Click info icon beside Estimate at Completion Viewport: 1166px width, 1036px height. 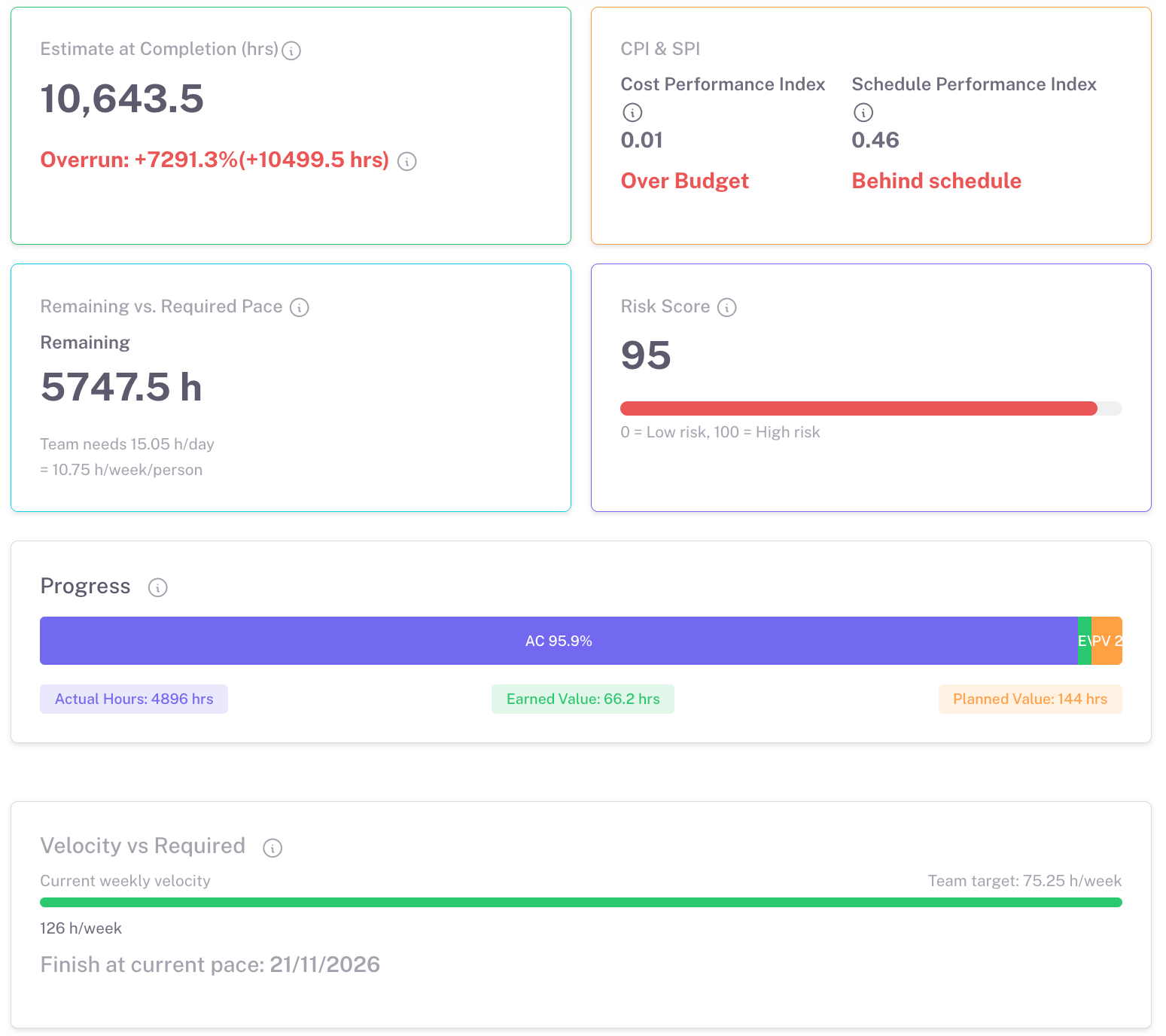point(291,50)
